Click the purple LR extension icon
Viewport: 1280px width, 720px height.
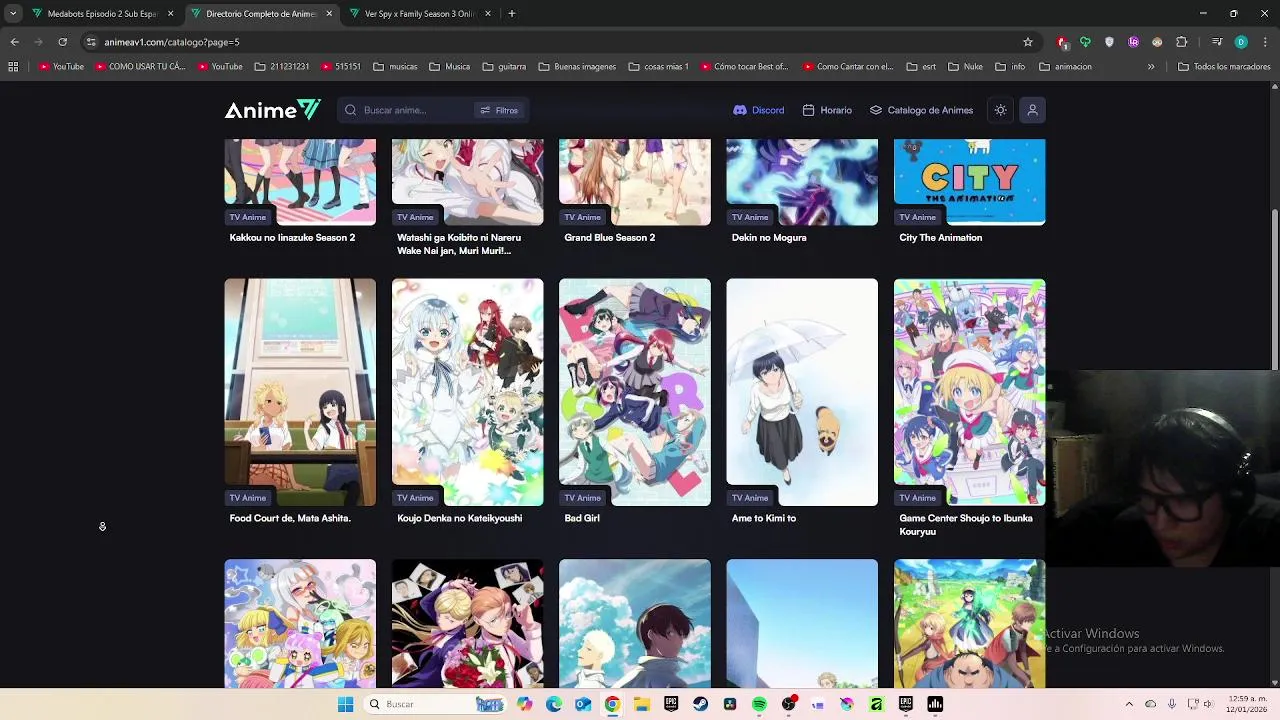[1133, 42]
